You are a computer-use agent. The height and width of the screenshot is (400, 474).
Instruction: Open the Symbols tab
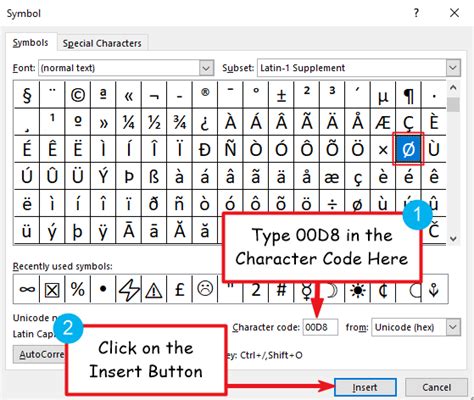[x=30, y=43]
